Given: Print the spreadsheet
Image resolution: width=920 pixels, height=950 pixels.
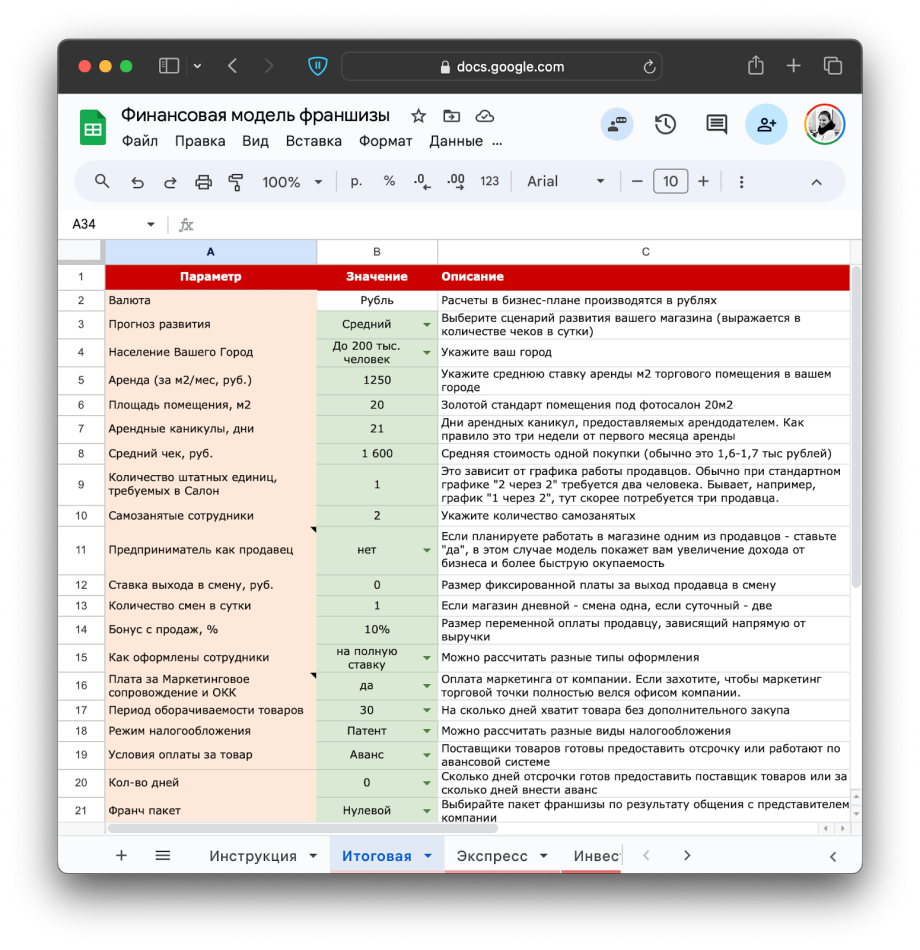Looking at the screenshot, I should [x=204, y=182].
